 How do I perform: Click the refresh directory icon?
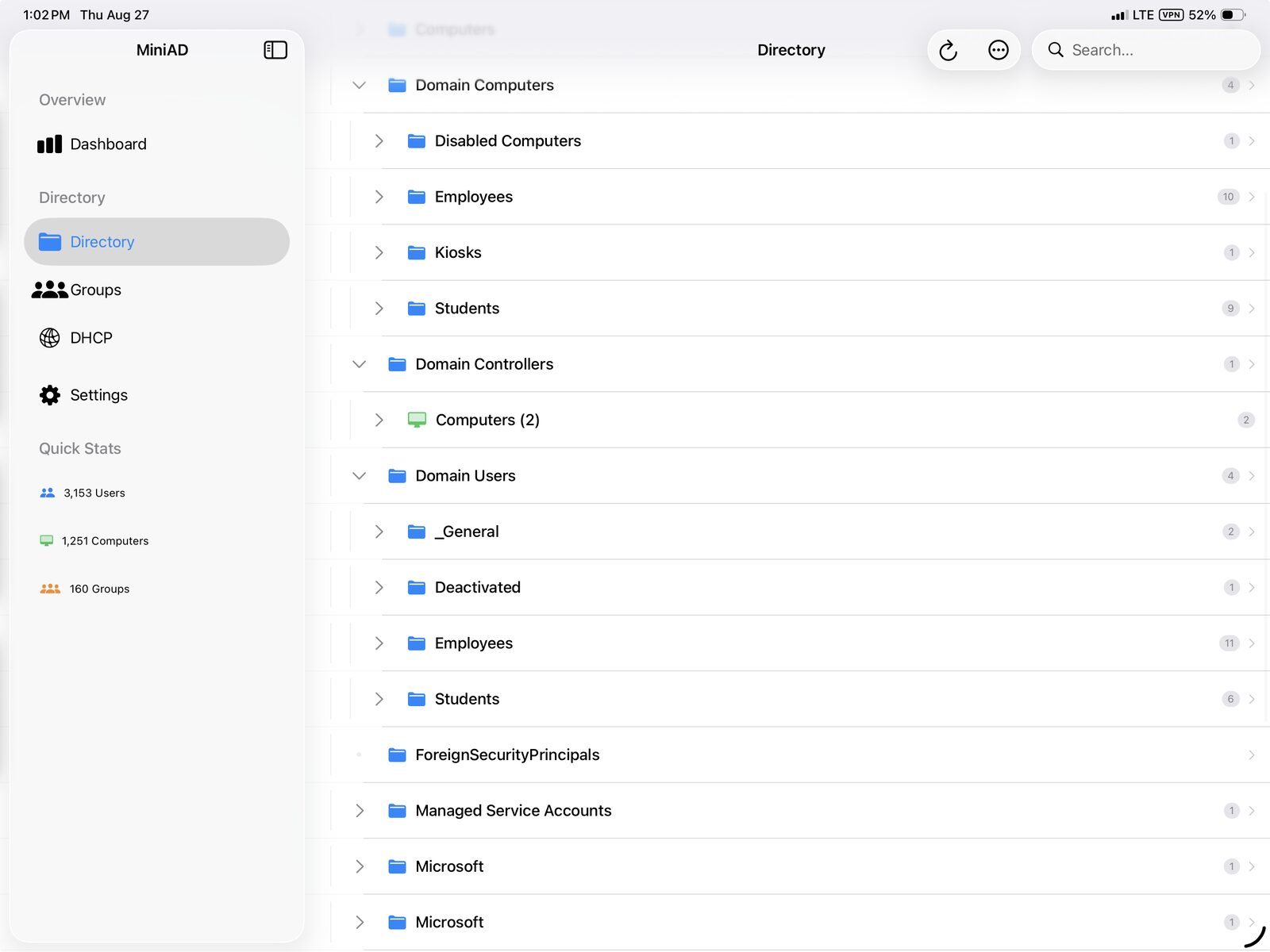tap(949, 51)
